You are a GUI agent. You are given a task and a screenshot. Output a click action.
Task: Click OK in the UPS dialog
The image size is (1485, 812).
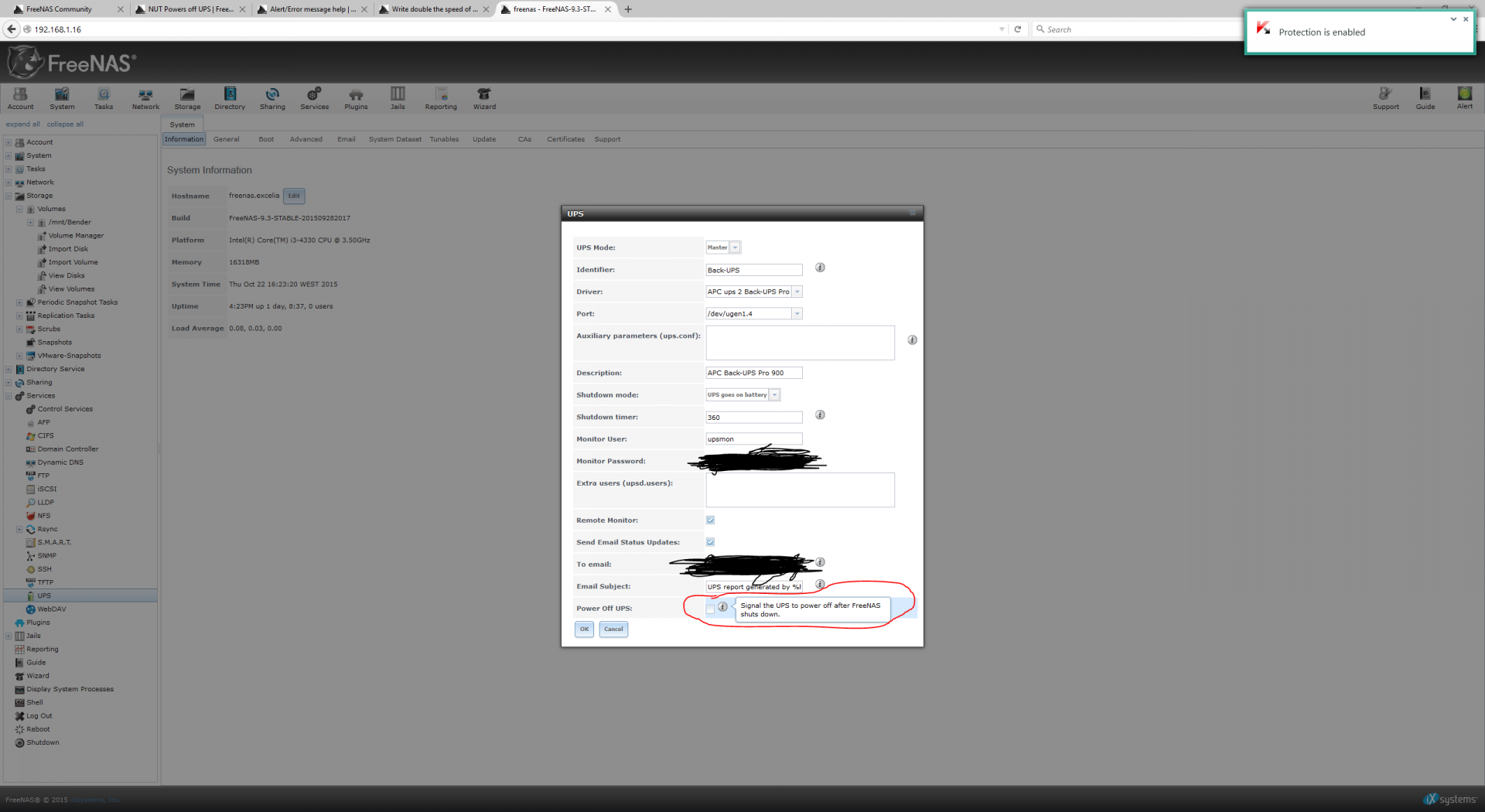coord(584,629)
